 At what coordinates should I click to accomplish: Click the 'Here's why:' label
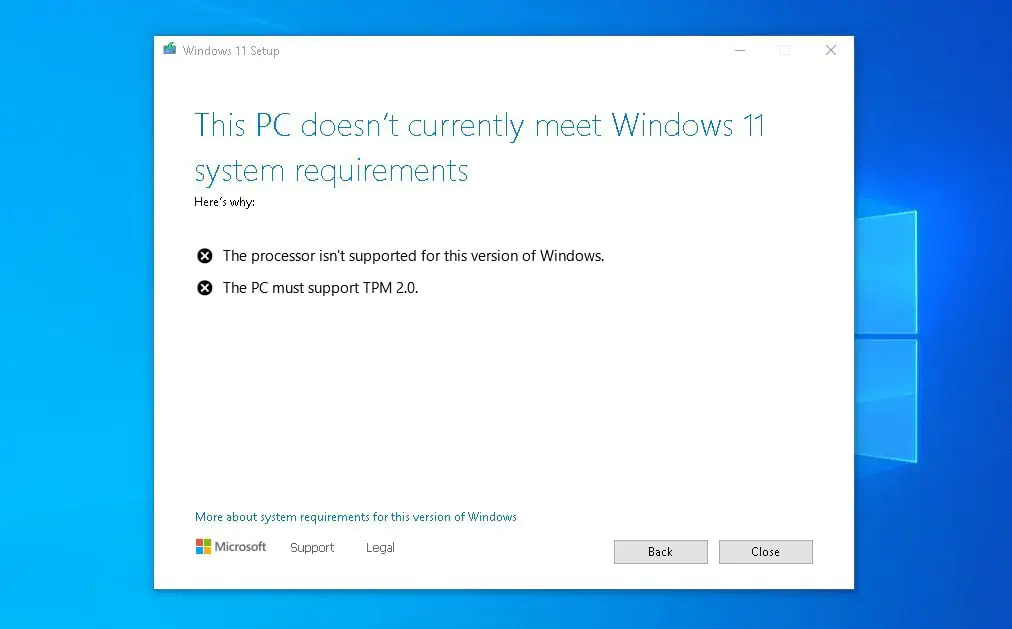click(x=225, y=202)
